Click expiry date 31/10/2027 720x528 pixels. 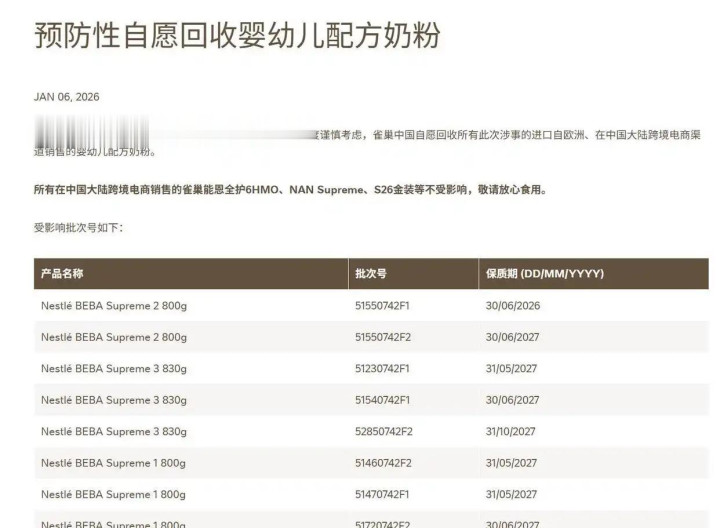(511, 432)
